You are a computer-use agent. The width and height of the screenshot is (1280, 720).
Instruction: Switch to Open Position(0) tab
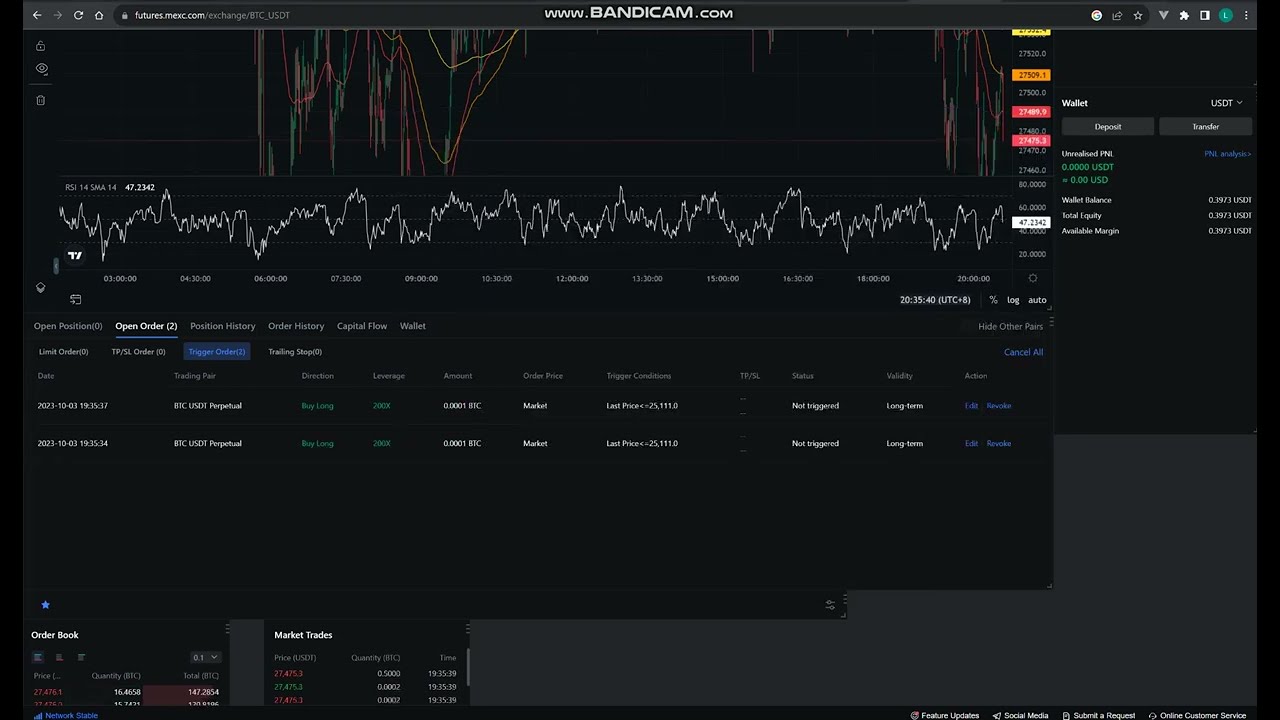(x=68, y=326)
